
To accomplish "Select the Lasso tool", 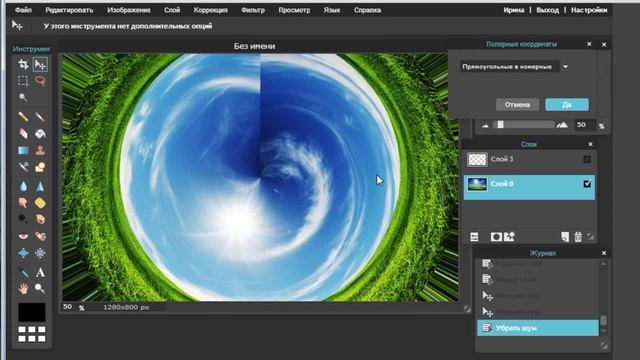I will click(x=40, y=81).
